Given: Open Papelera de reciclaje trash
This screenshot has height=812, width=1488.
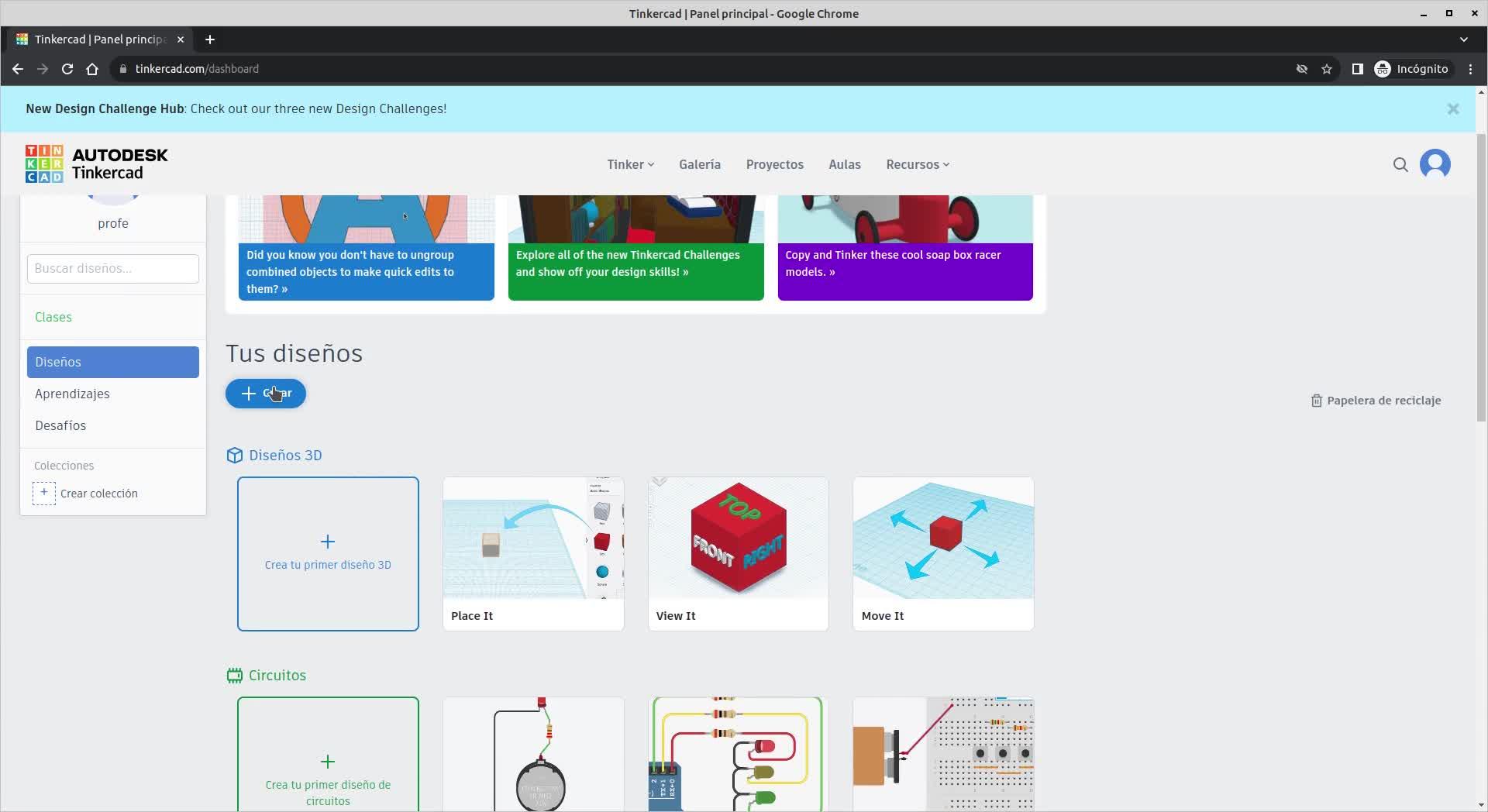Looking at the screenshot, I should click(1376, 401).
